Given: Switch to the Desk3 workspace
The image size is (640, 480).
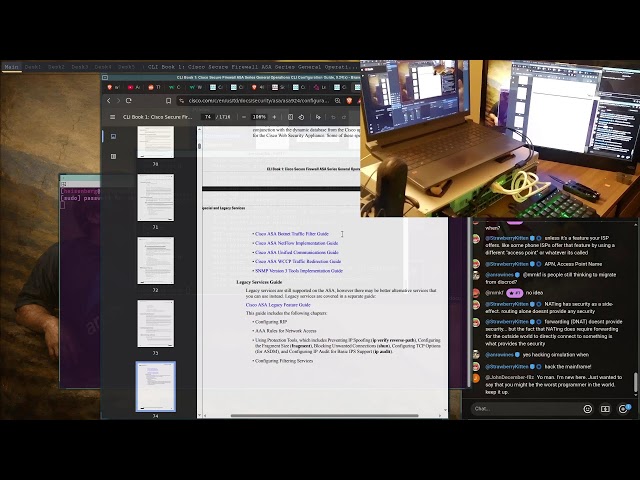Looking at the screenshot, I should tap(80, 67).
